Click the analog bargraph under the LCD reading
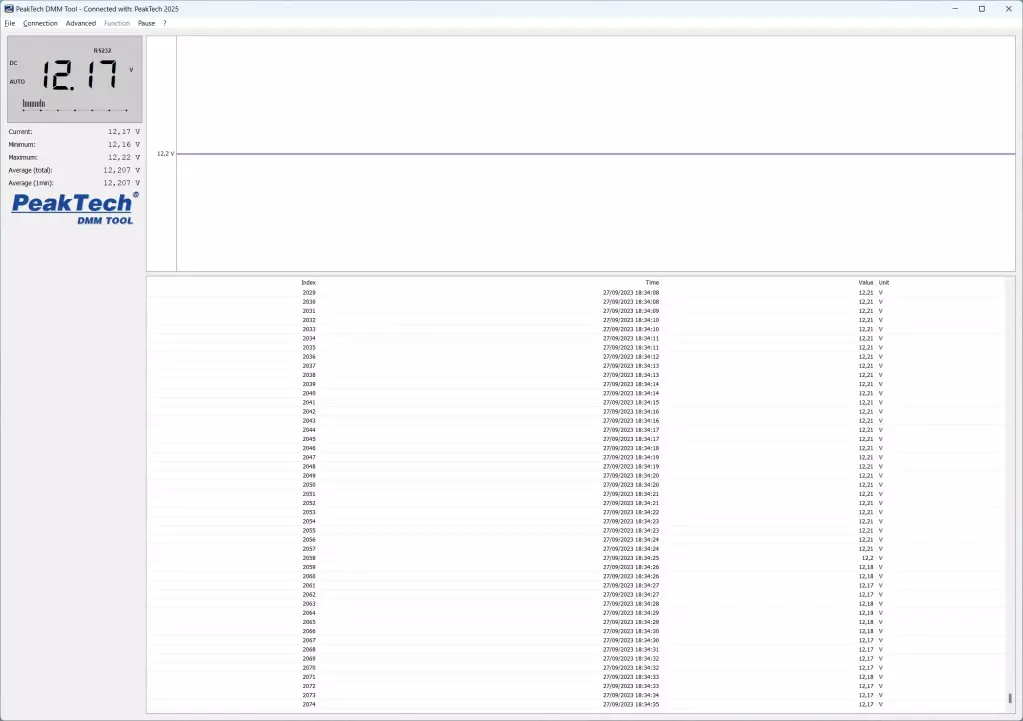Viewport: 1023px width, 721px height. pos(74,104)
